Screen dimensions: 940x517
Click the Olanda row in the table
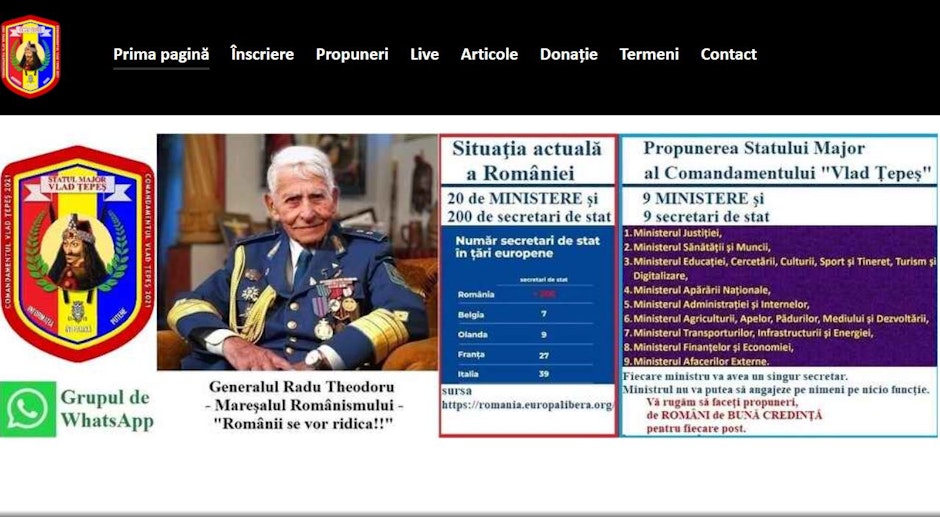tap(526, 335)
